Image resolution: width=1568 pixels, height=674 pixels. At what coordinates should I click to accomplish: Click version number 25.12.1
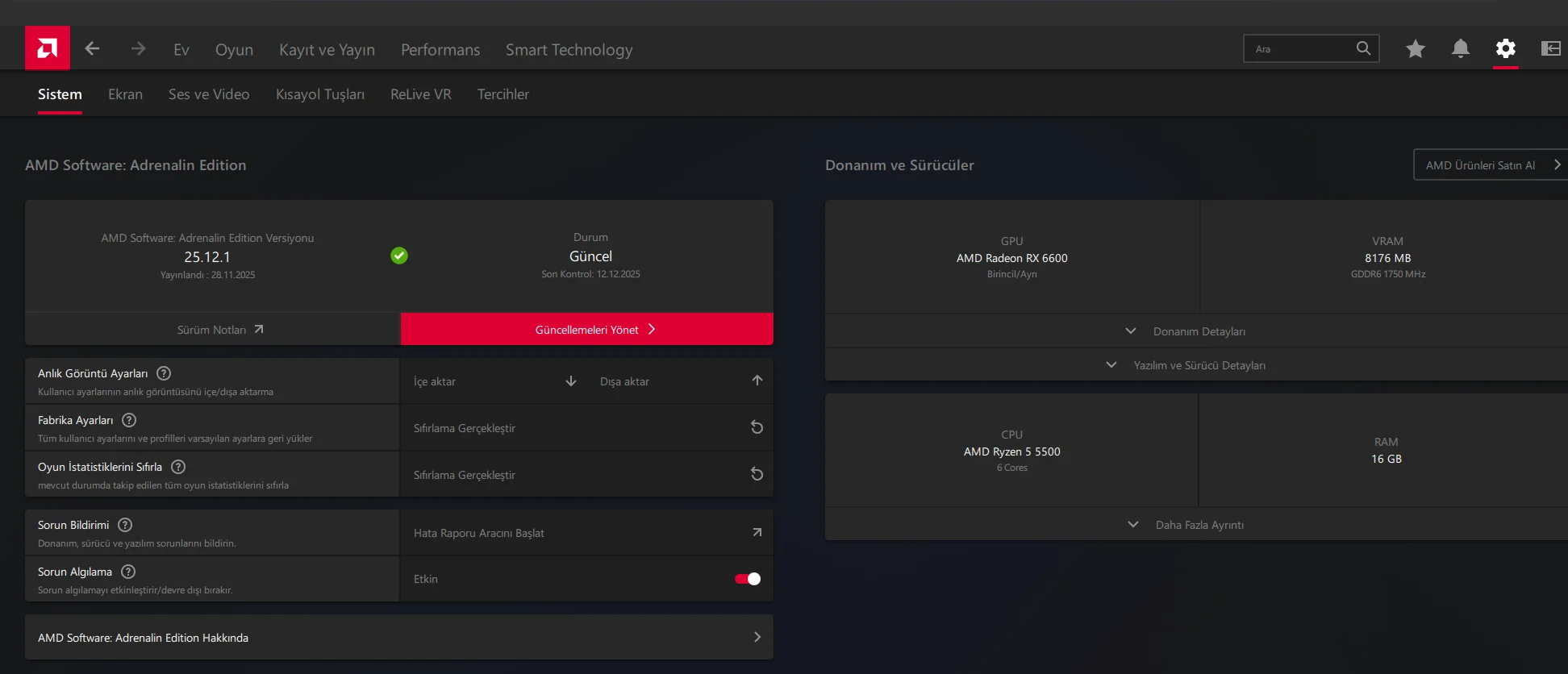(207, 257)
